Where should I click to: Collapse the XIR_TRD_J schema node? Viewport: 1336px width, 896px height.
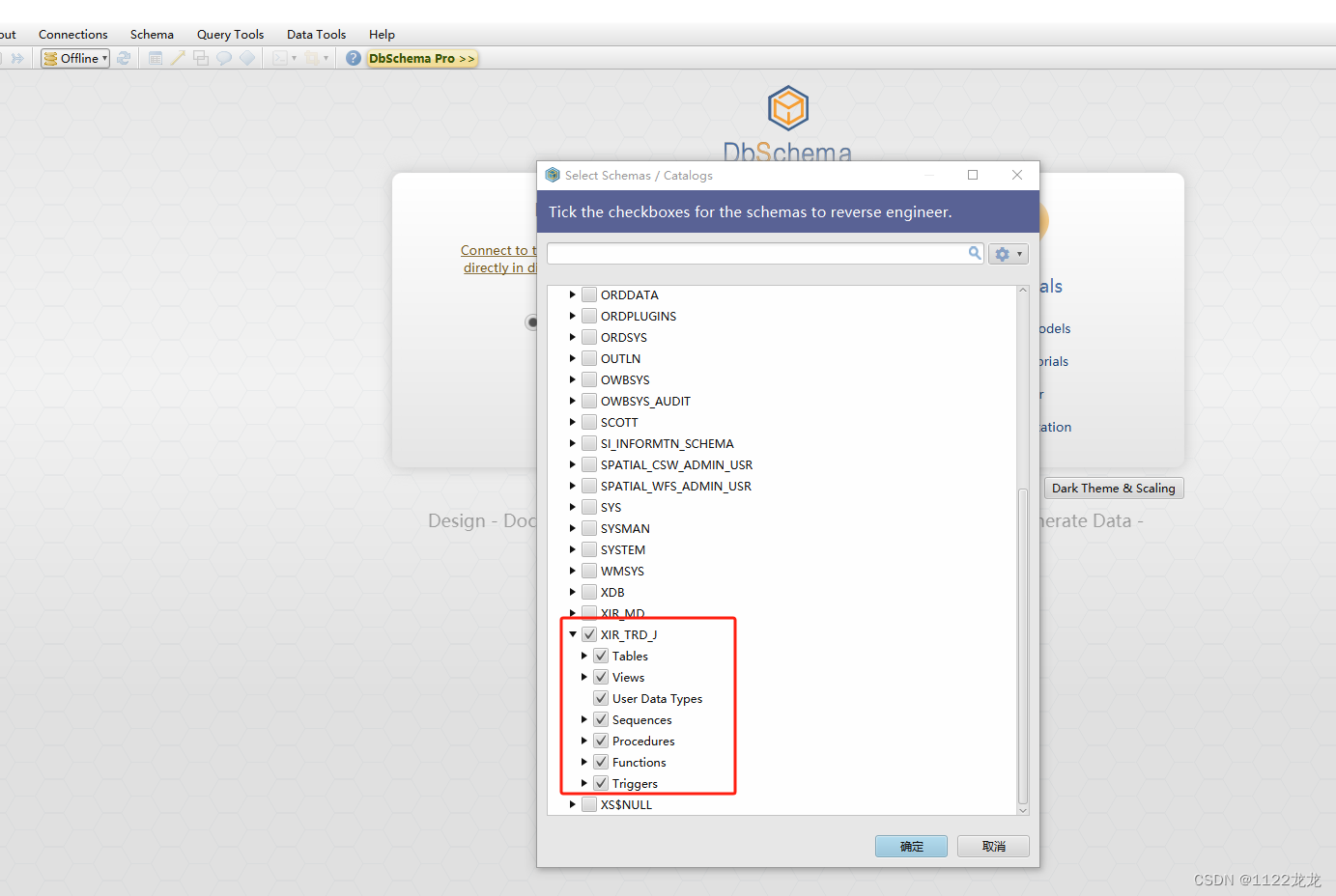573,634
